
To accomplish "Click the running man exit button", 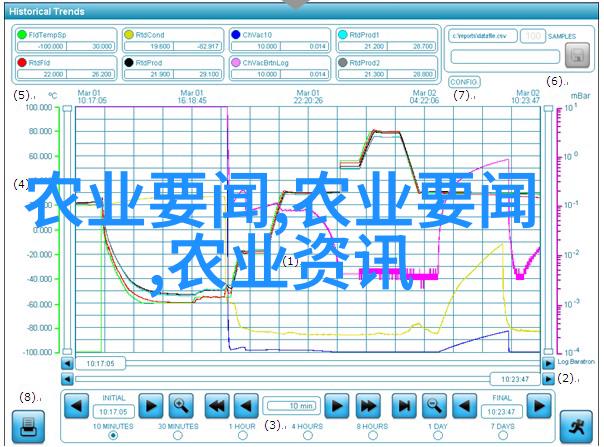I will coord(576,426).
